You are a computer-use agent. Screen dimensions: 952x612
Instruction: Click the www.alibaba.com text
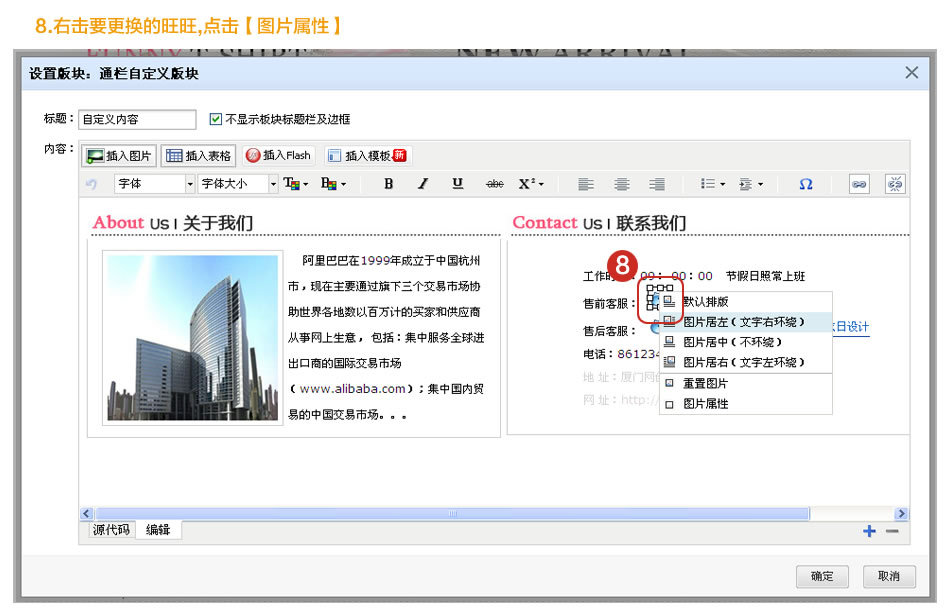(352, 389)
